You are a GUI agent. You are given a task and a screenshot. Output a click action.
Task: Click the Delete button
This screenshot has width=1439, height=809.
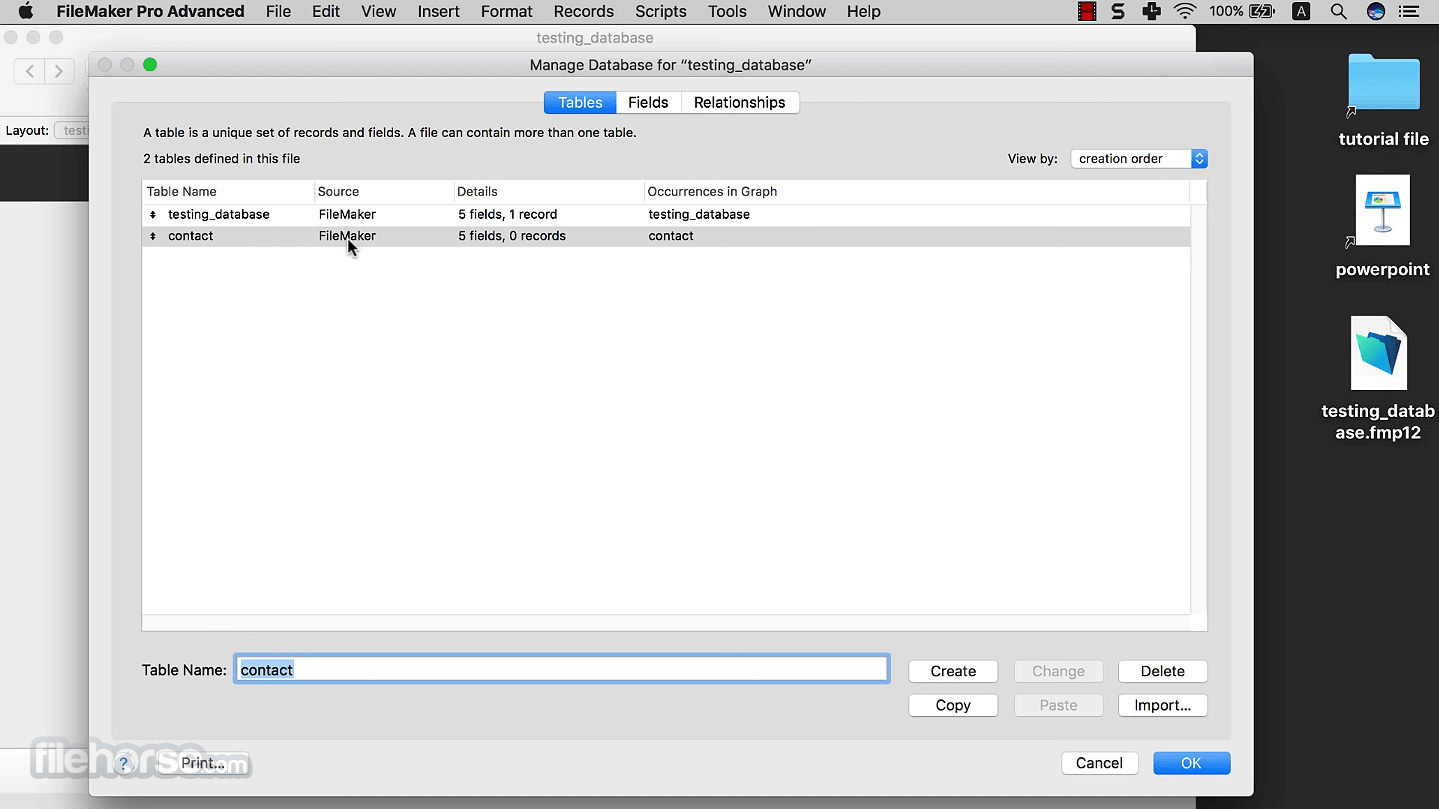point(1163,672)
